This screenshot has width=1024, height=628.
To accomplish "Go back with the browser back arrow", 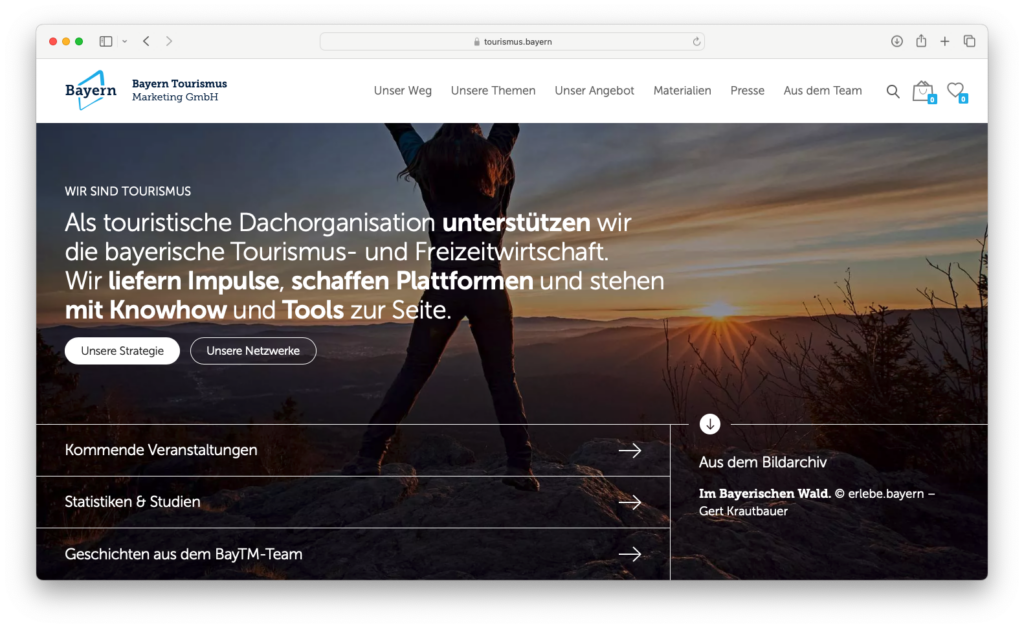I will click(146, 41).
